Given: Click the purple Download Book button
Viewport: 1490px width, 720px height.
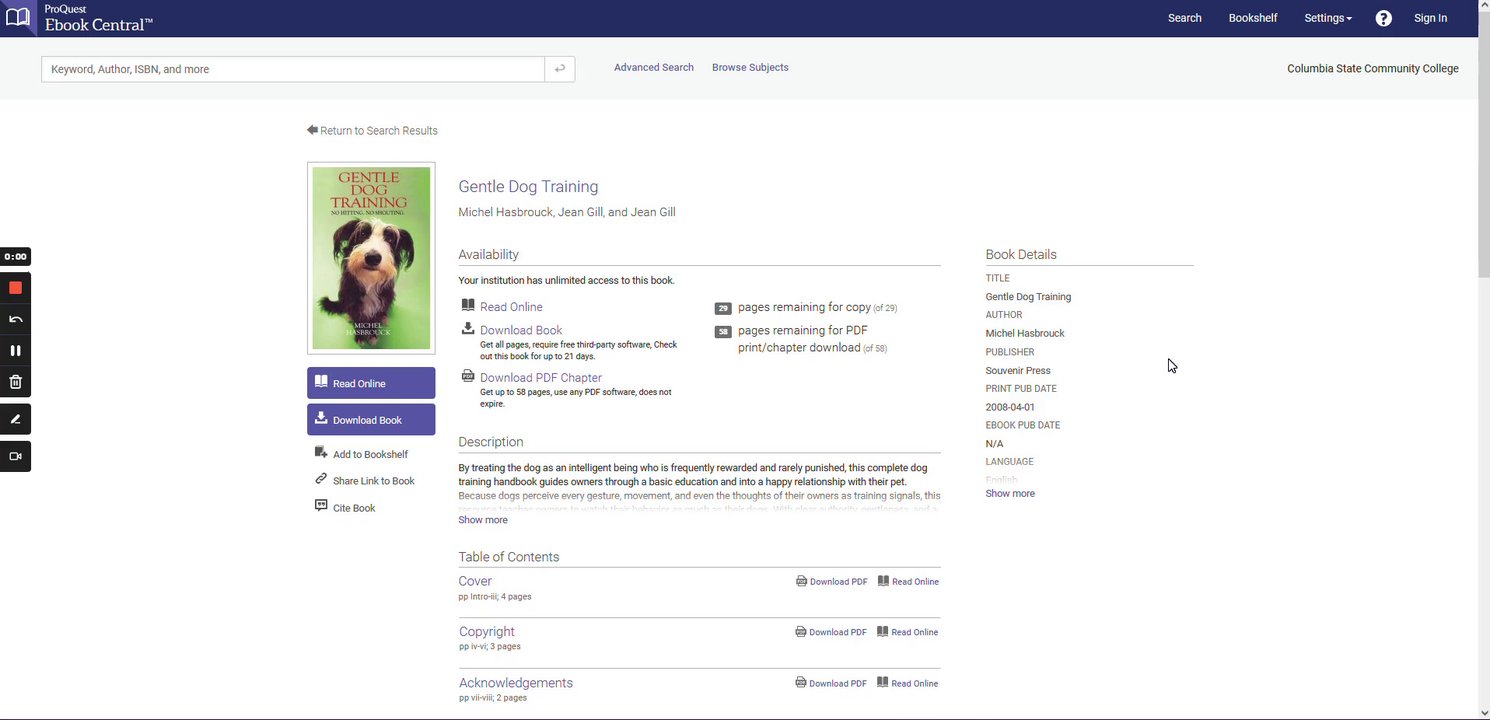Looking at the screenshot, I should (x=371, y=420).
